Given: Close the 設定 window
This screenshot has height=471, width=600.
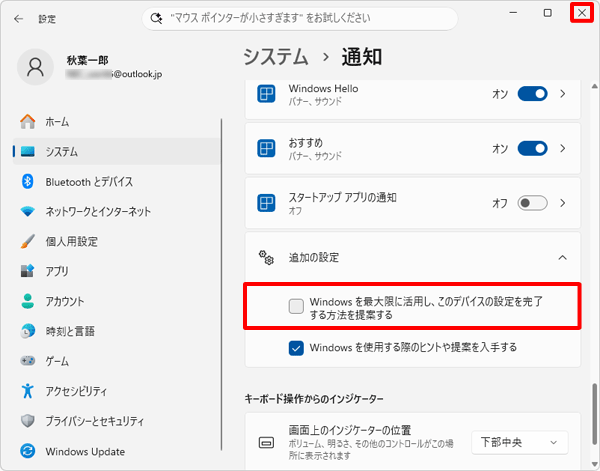Looking at the screenshot, I should (x=582, y=13).
